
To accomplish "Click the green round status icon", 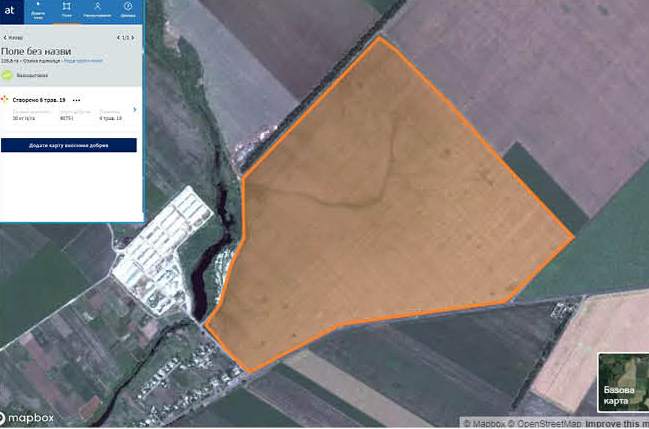I will pos(7,75).
